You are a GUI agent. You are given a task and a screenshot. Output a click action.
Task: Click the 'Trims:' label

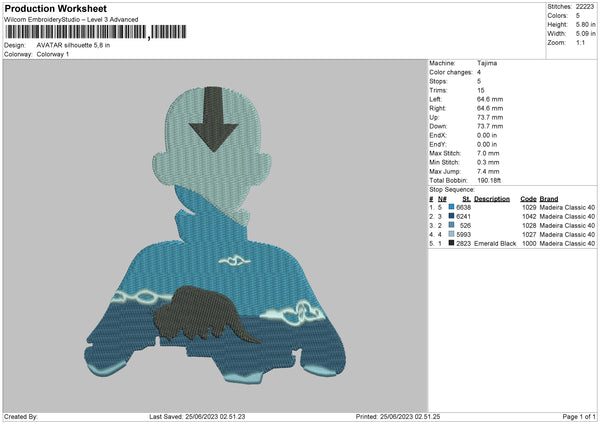tap(438, 90)
